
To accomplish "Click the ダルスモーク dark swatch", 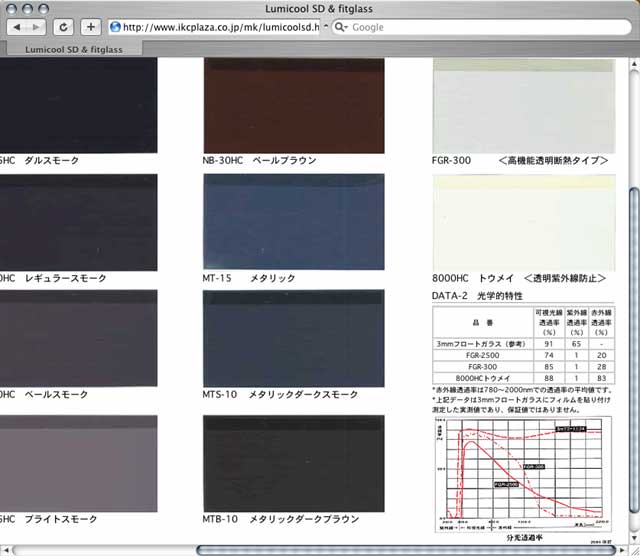I will 78,105.
